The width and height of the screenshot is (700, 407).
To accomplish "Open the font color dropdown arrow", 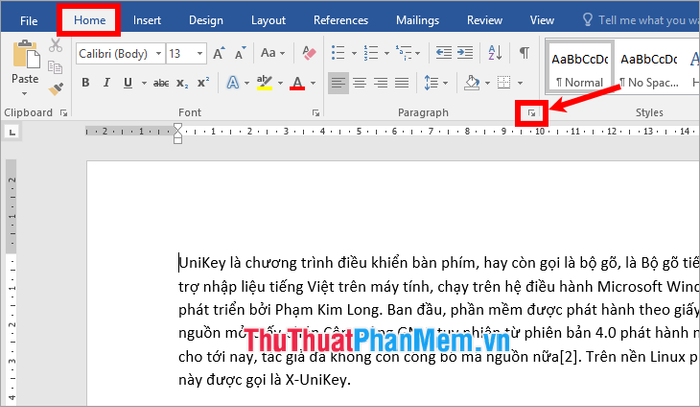I will tap(313, 83).
